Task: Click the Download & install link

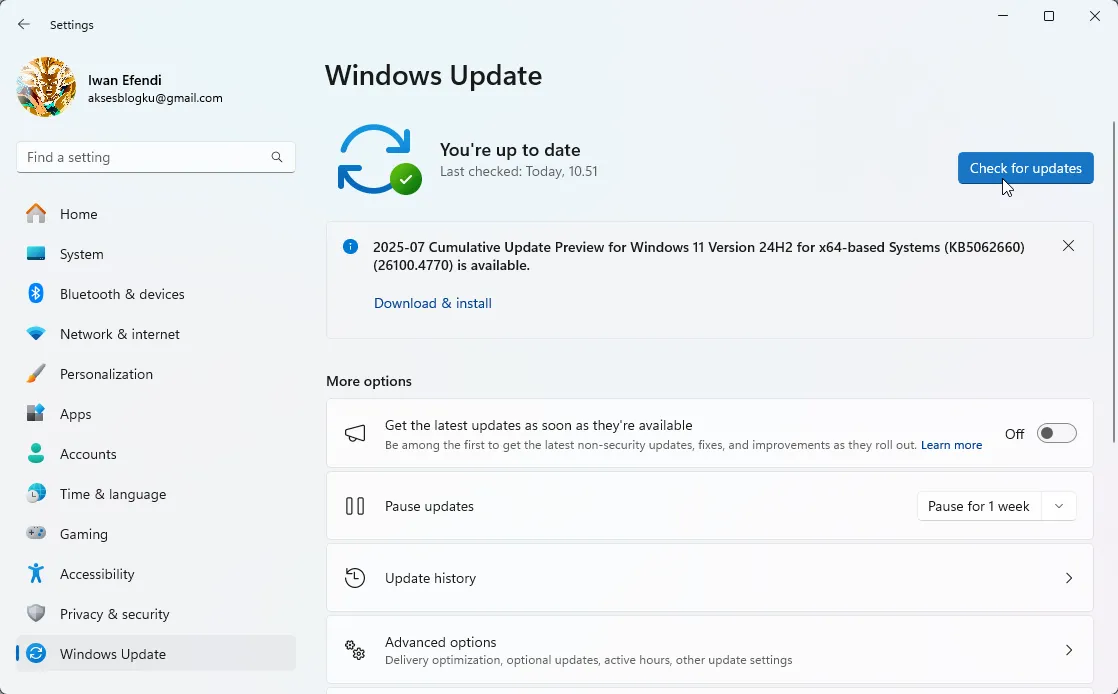Action: point(432,303)
